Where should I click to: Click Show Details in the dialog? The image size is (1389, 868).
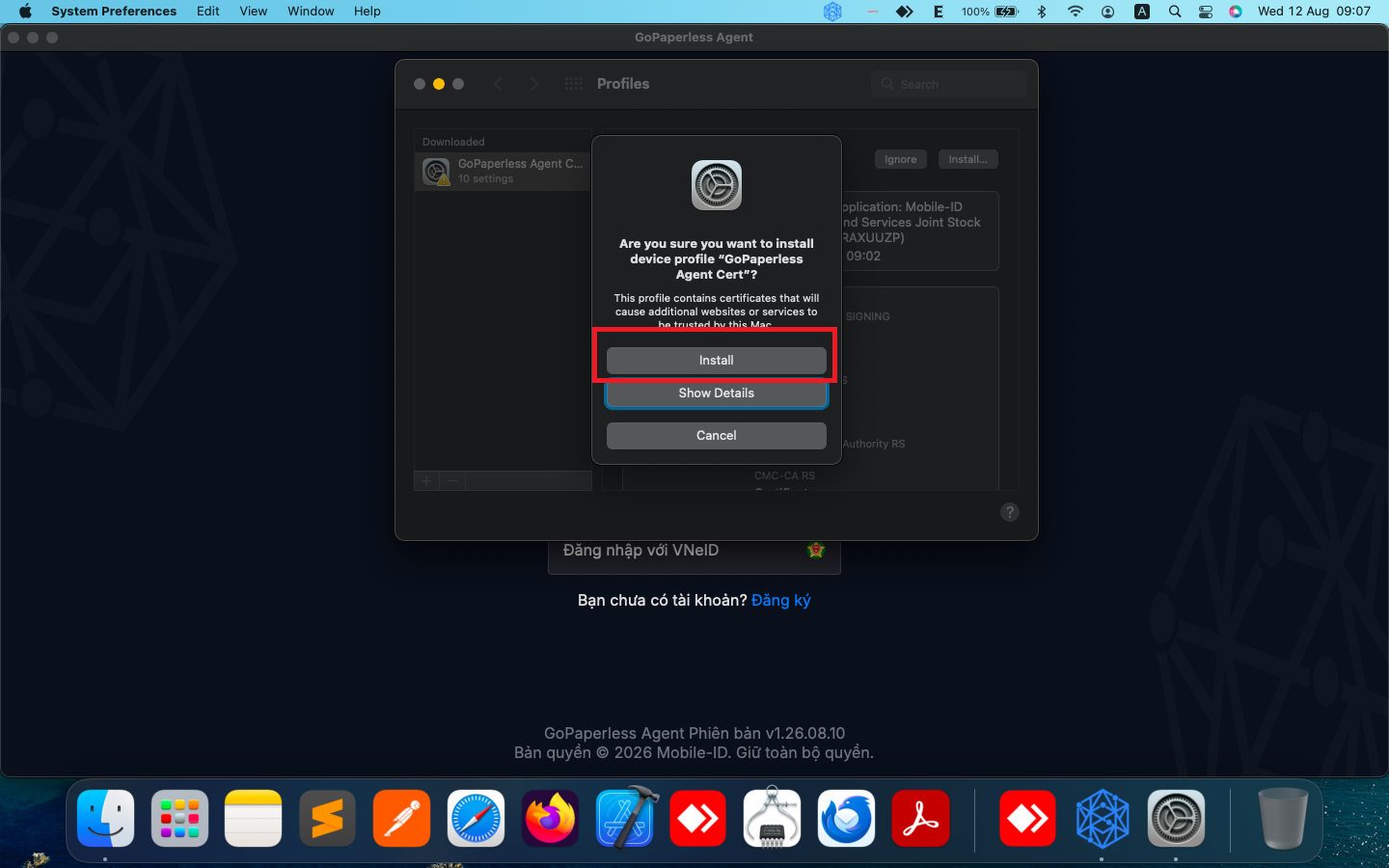coord(716,393)
